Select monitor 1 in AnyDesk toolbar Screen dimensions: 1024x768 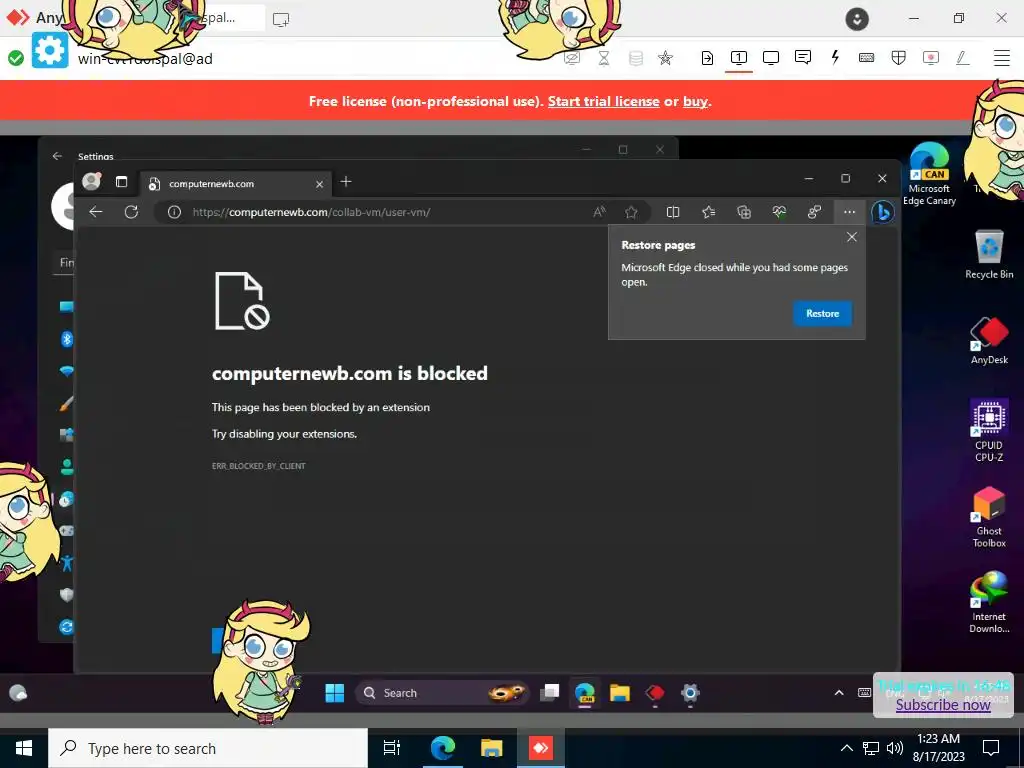[739, 57]
